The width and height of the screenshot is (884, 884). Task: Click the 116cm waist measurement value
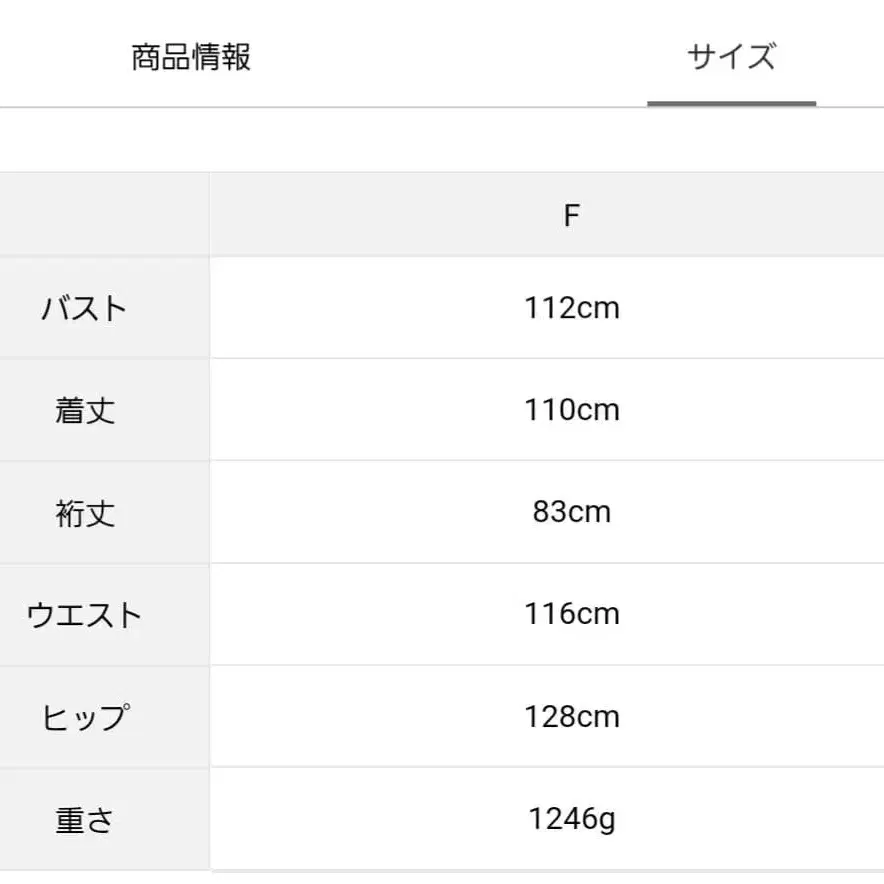point(572,613)
